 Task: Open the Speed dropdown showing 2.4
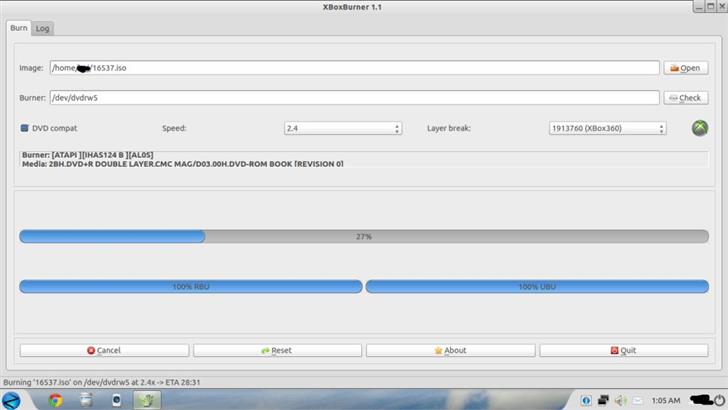[x=343, y=128]
